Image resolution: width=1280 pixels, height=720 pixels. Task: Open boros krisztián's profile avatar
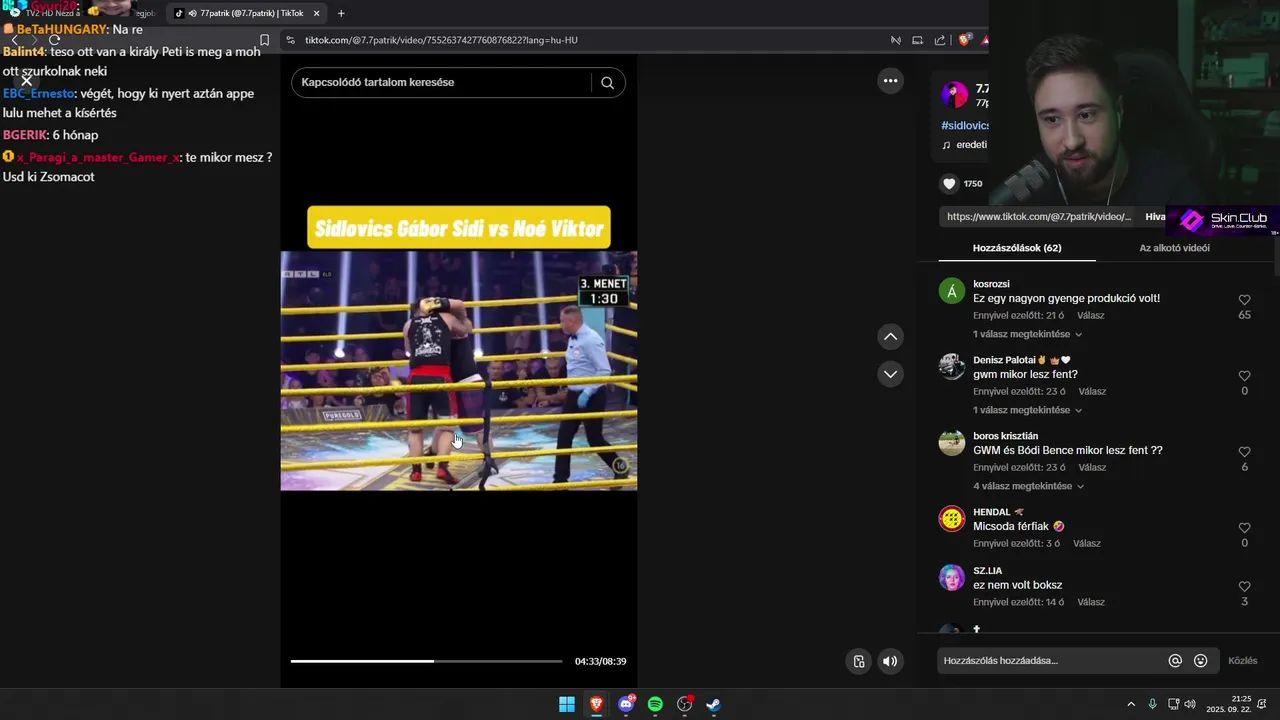coord(952,443)
